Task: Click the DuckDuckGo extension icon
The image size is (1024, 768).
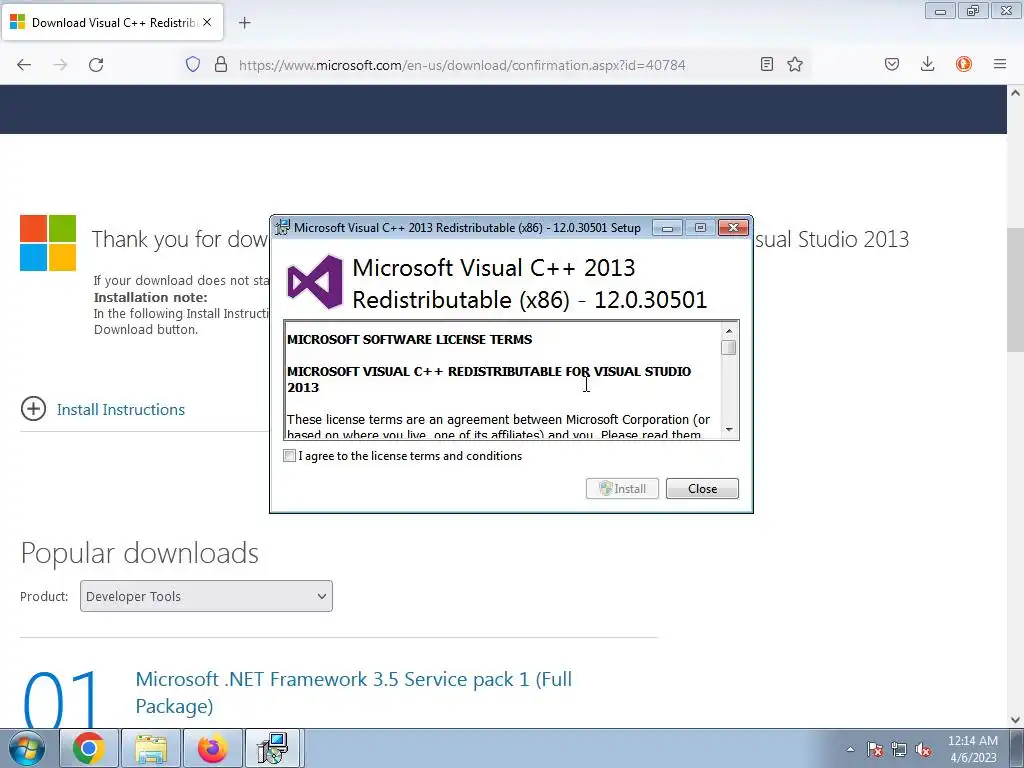Action: 963,64
